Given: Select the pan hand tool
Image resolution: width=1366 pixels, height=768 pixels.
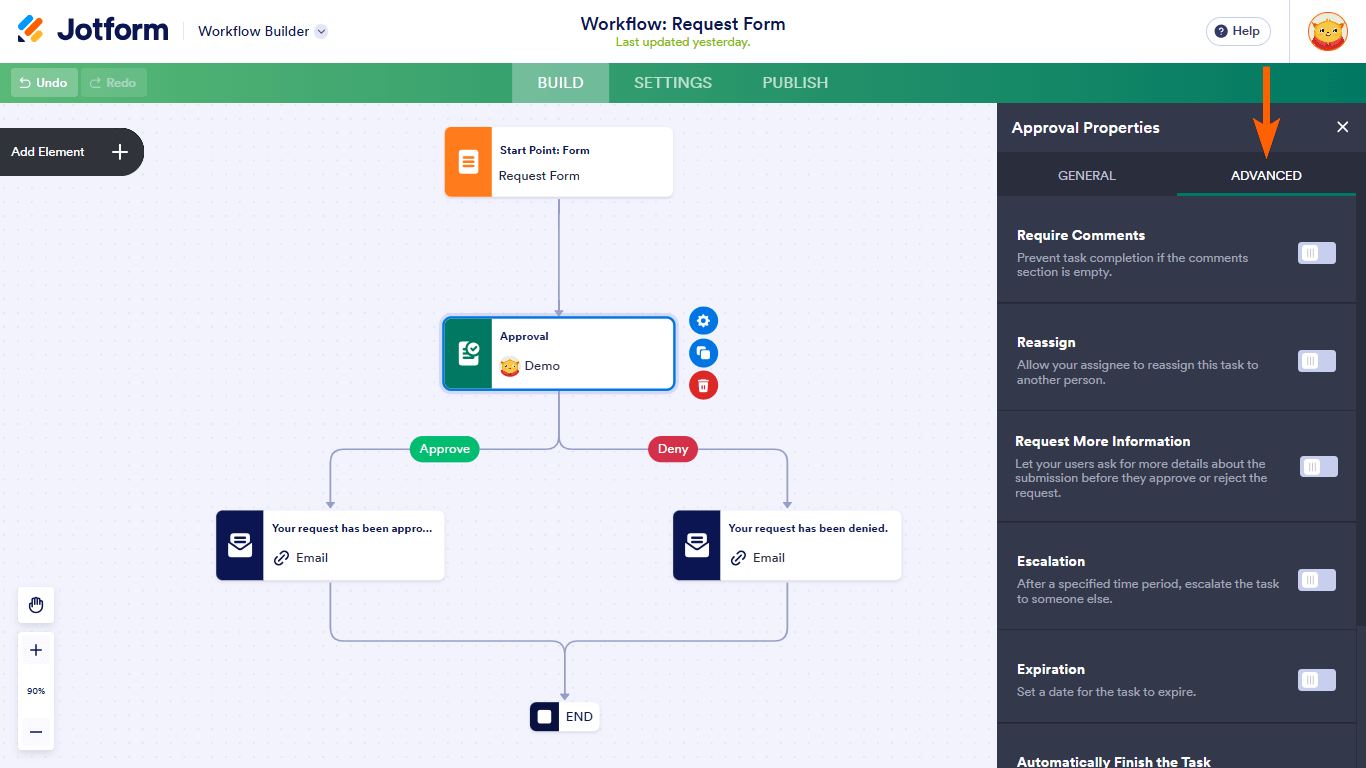Looking at the screenshot, I should tap(36, 605).
